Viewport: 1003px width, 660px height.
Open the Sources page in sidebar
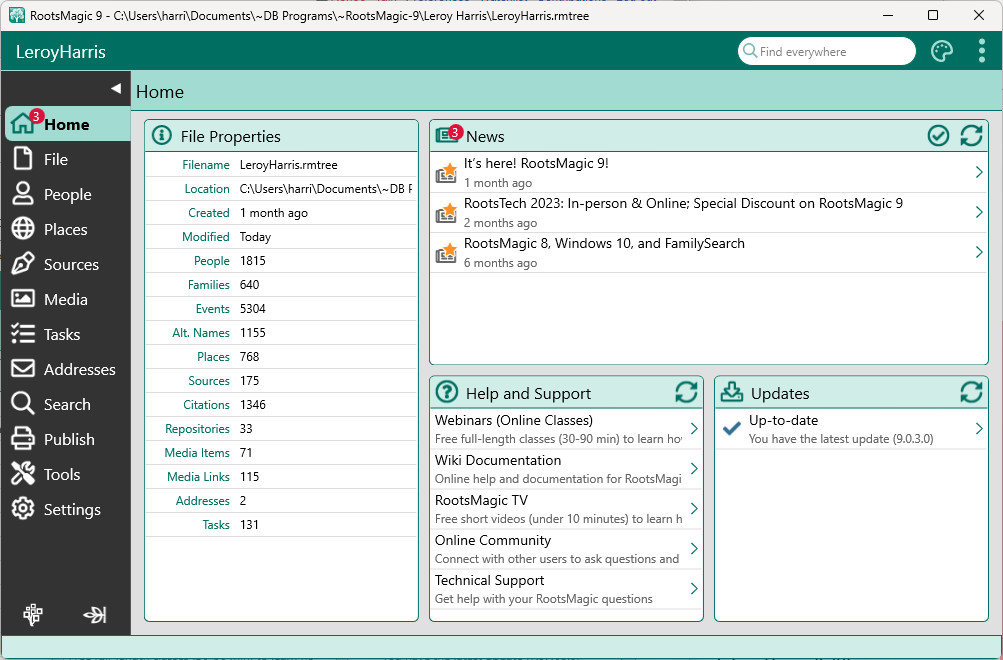70,265
